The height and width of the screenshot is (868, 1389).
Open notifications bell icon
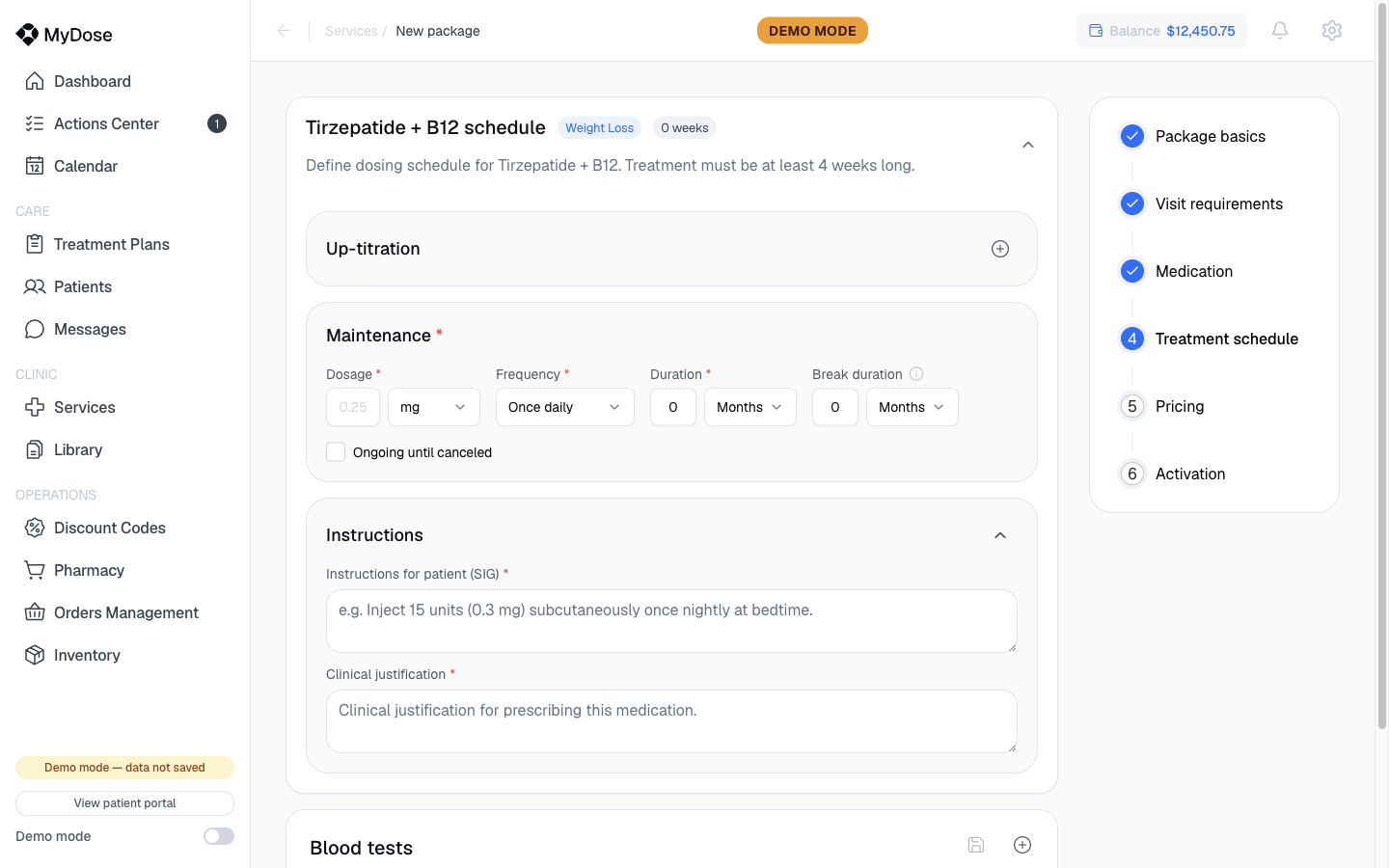click(1280, 31)
